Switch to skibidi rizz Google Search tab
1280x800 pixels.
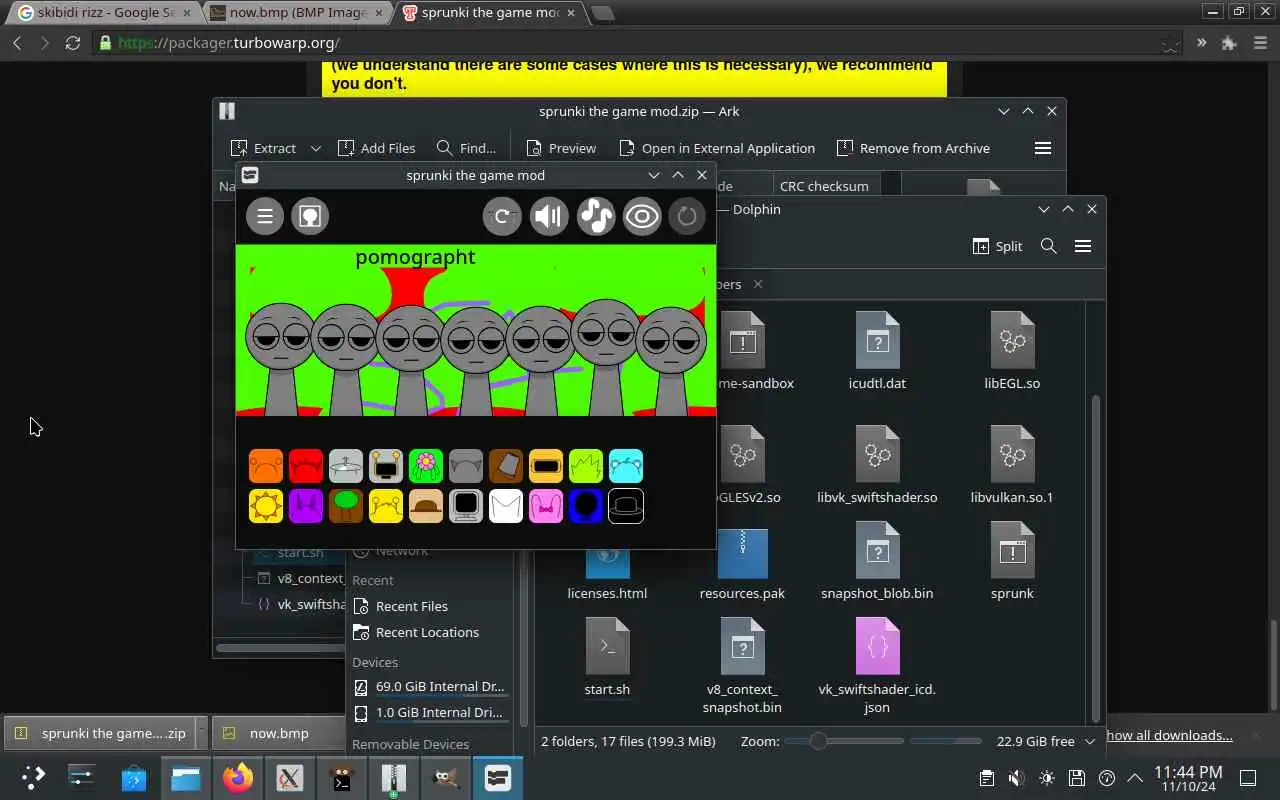point(105,13)
